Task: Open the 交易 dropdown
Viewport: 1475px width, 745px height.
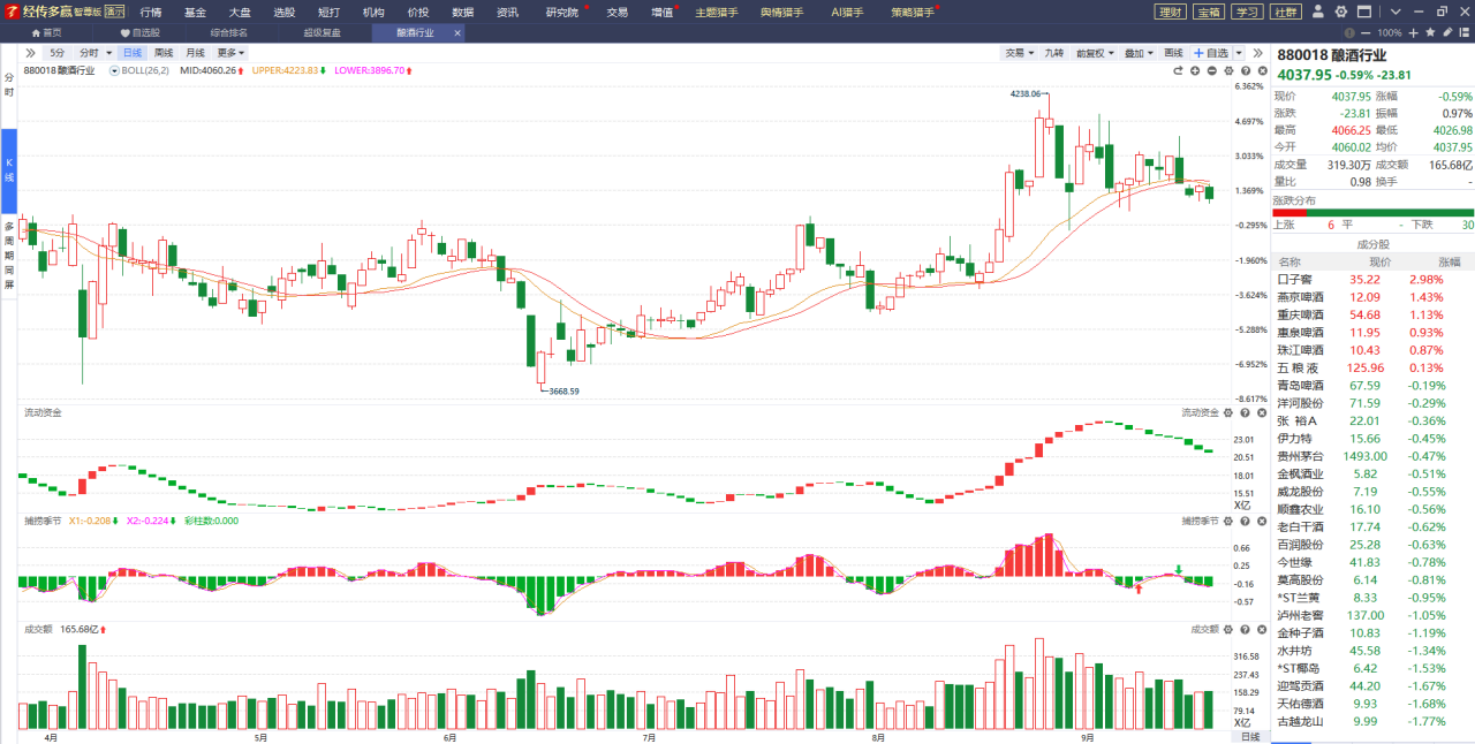Action: 1018,52
